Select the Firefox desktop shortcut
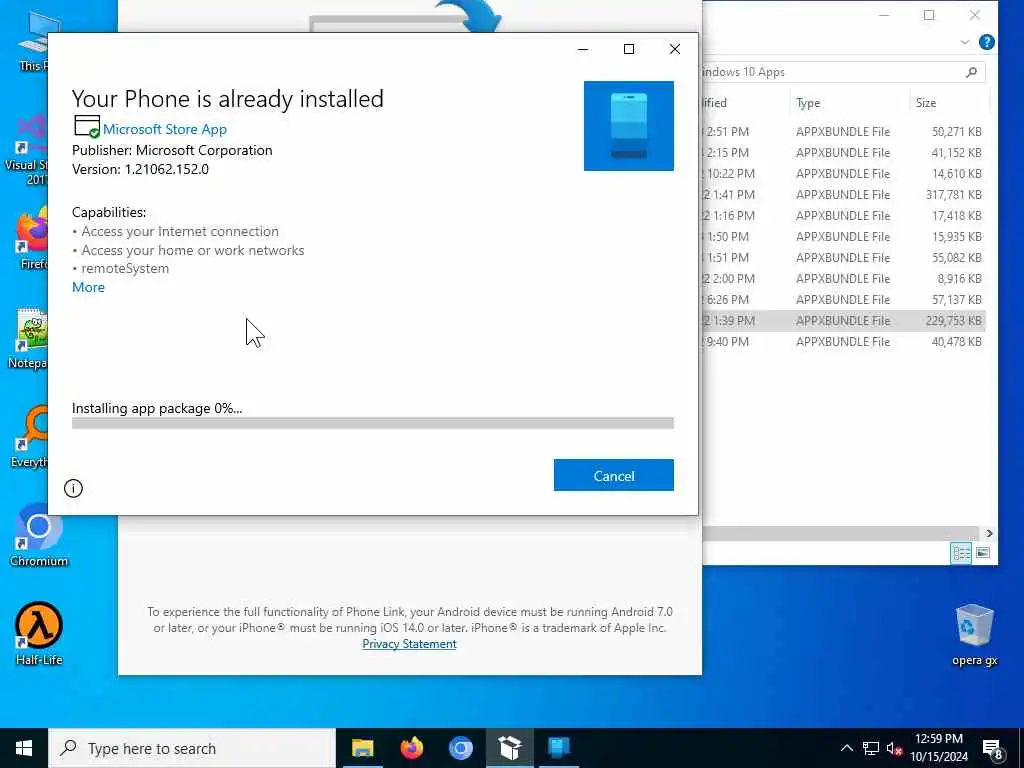This screenshot has height=768, width=1024. pos(33,238)
